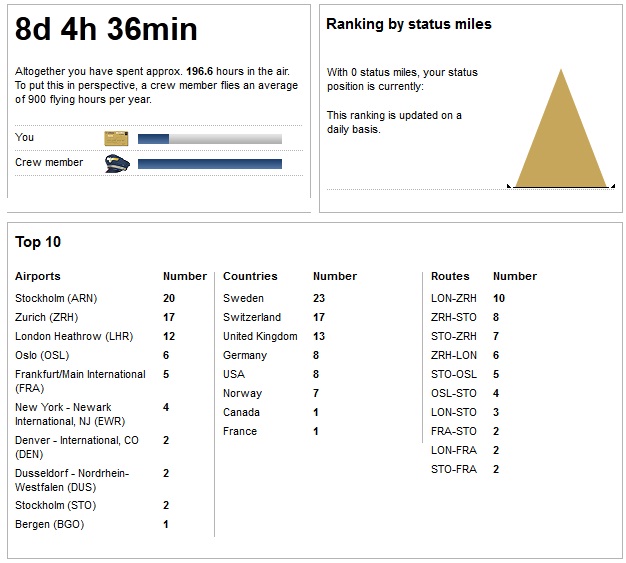Click the right marker under the gold triangle
Viewport: 626px width, 563px height.
pos(609,186)
